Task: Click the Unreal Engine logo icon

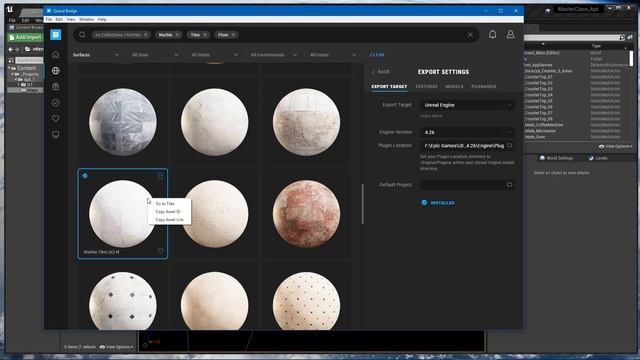Action: (x=9, y=9)
